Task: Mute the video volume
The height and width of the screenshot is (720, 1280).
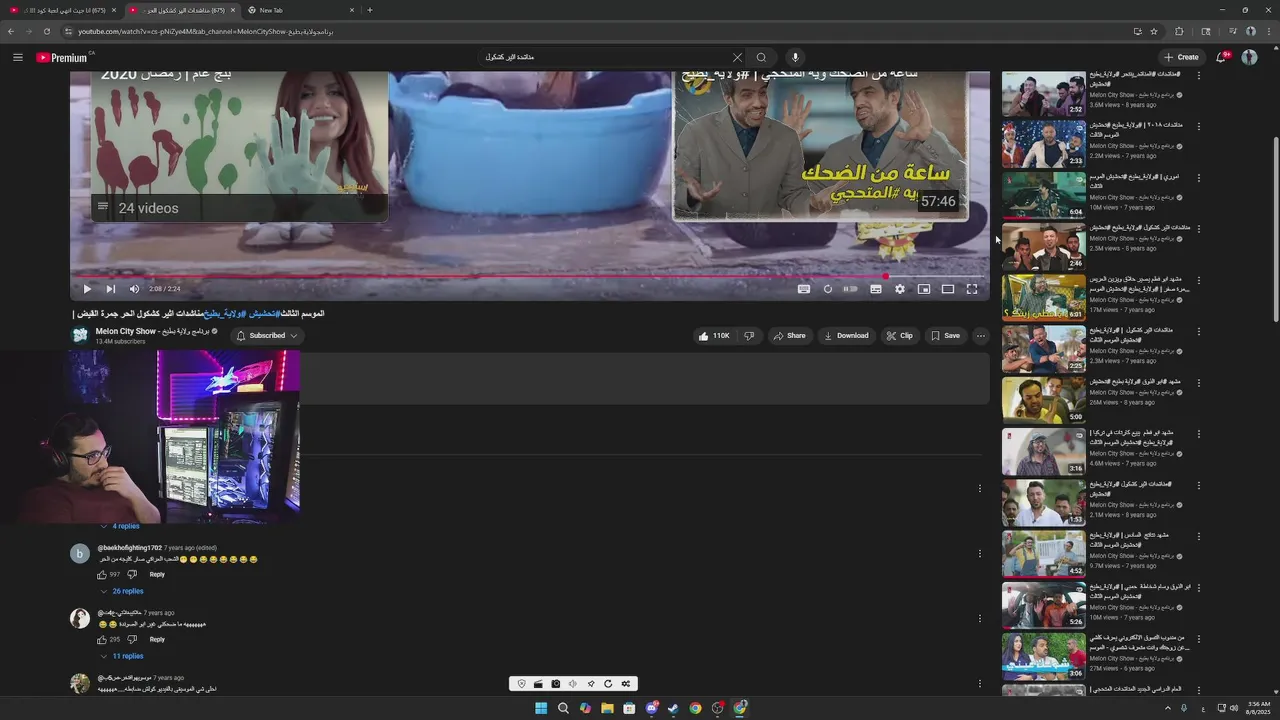Action: [x=135, y=289]
